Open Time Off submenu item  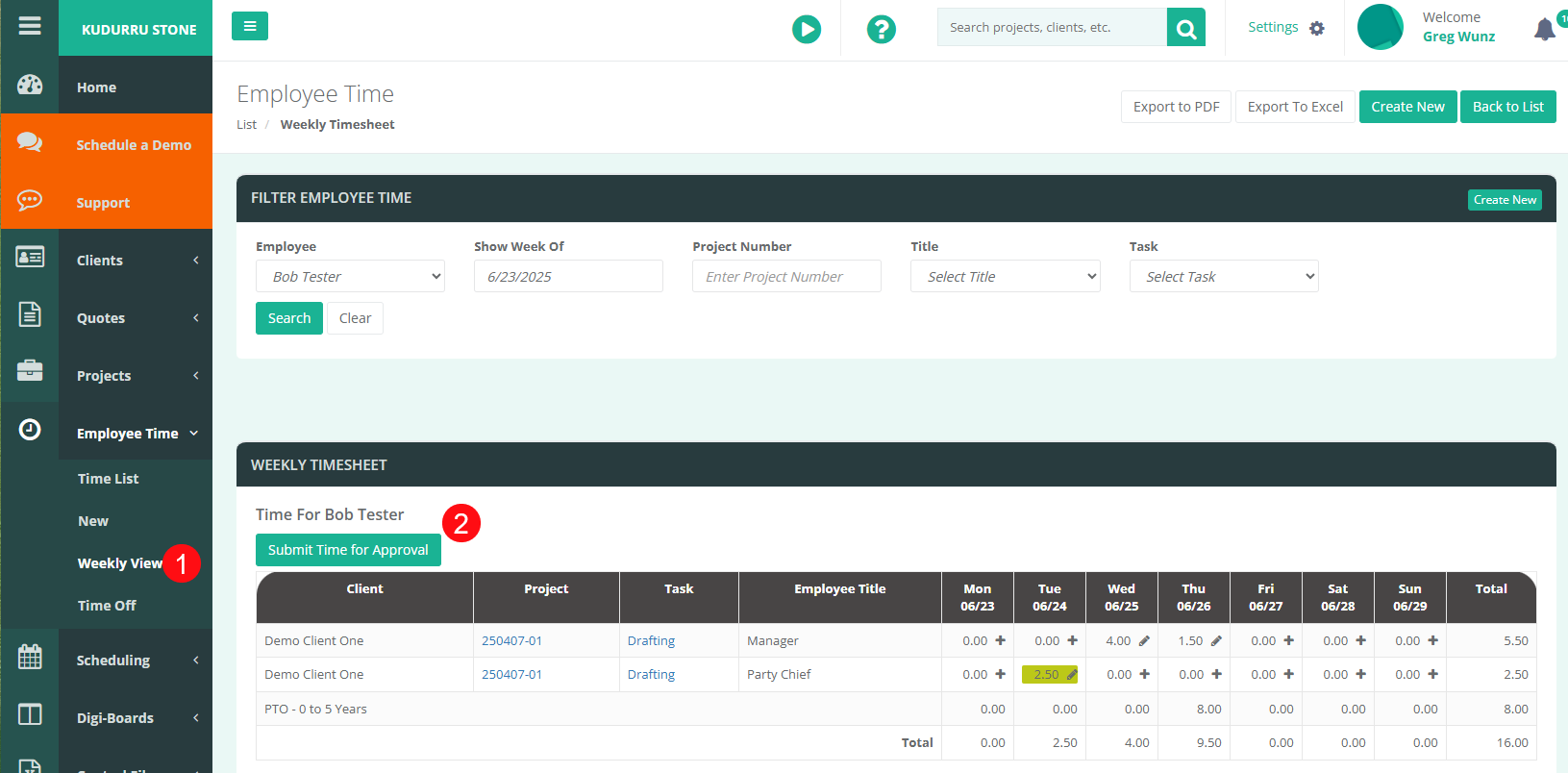[x=107, y=606]
